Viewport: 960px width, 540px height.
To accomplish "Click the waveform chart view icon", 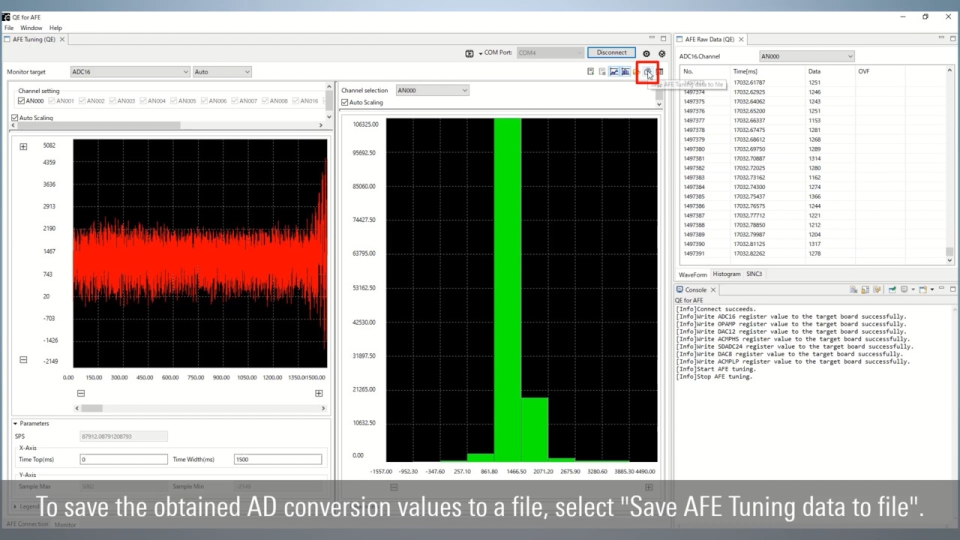I will (614, 72).
